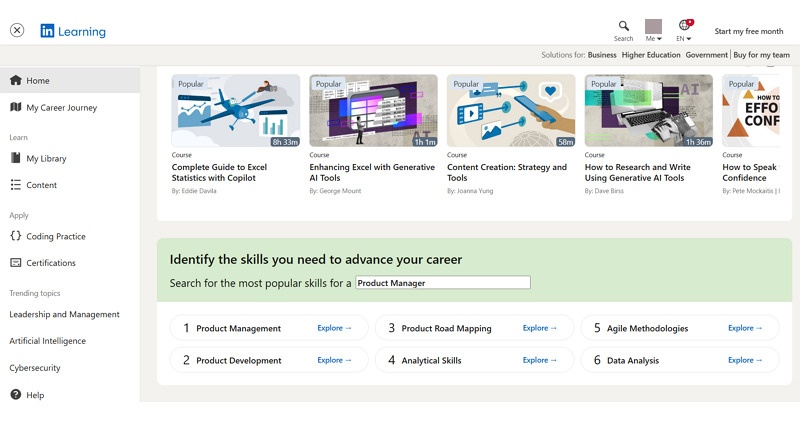Click Complete Guide to Excel Statistics title

coord(219,172)
